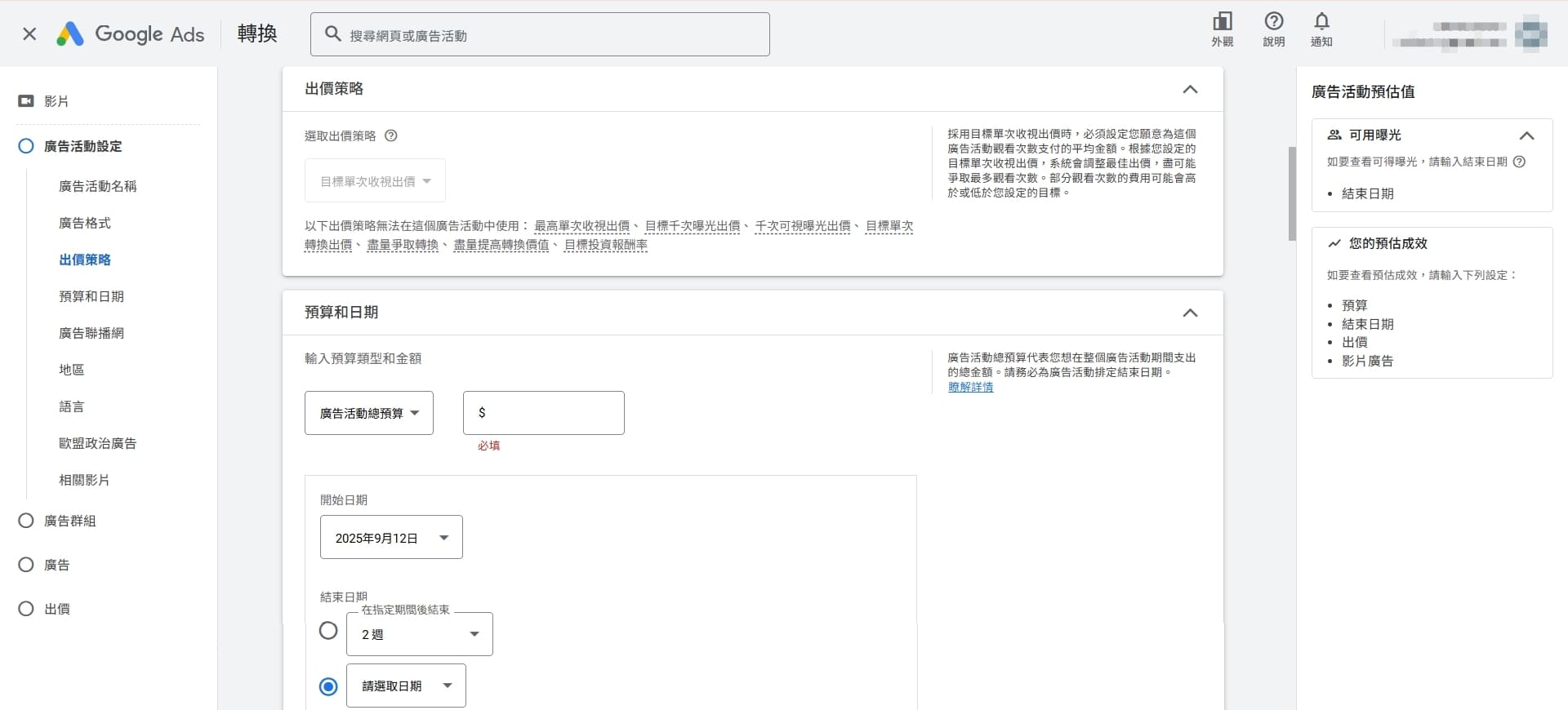
Task: Open the 說明 help icon
Action: pyautogui.click(x=1273, y=29)
